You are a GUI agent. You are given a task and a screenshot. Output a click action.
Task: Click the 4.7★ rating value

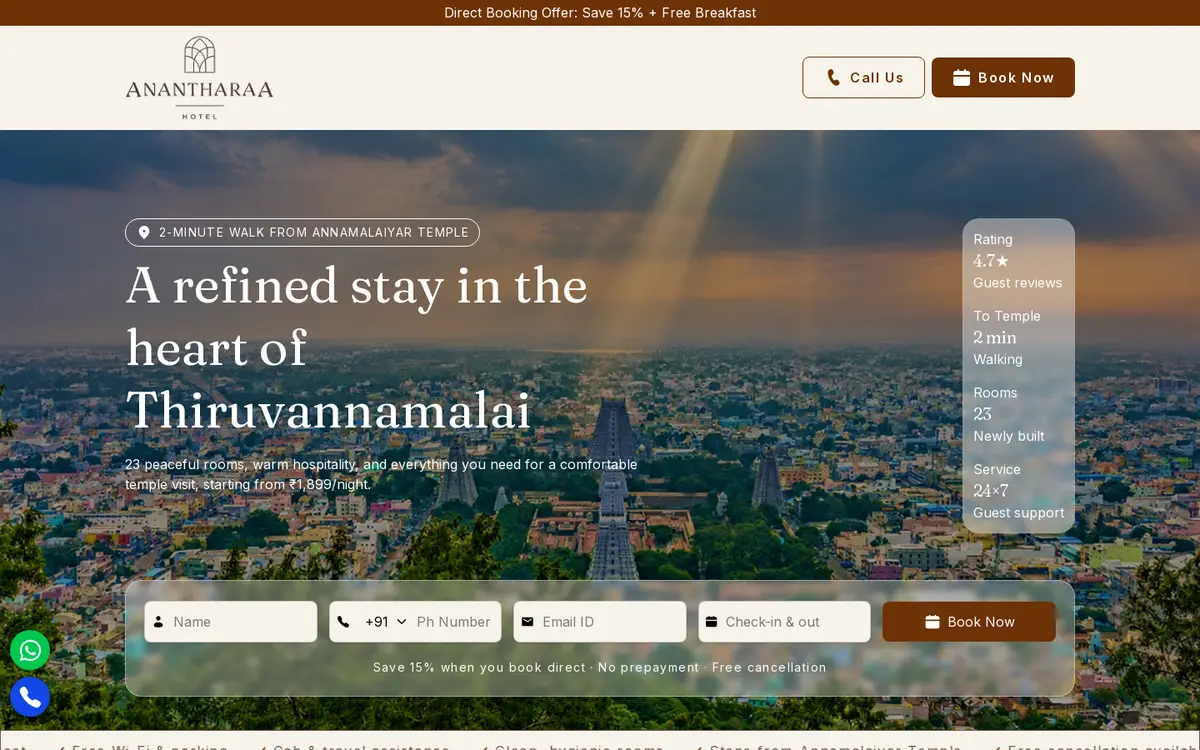coord(991,261)
